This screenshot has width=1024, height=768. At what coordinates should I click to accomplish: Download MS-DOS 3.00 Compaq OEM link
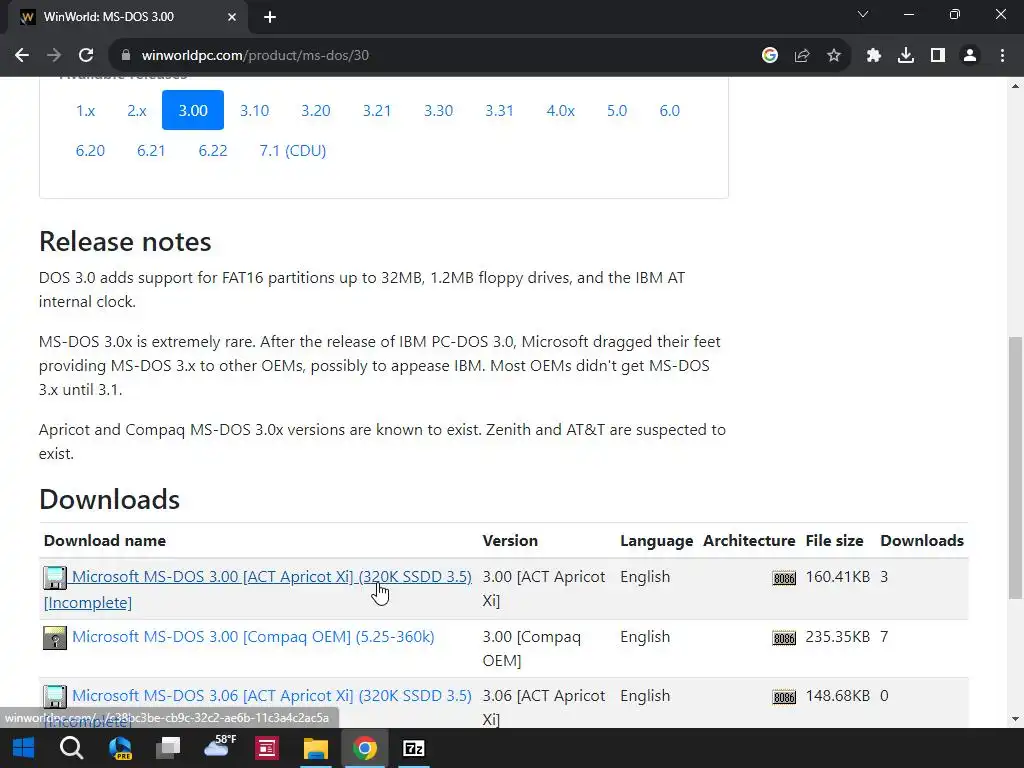coord(253,637)
